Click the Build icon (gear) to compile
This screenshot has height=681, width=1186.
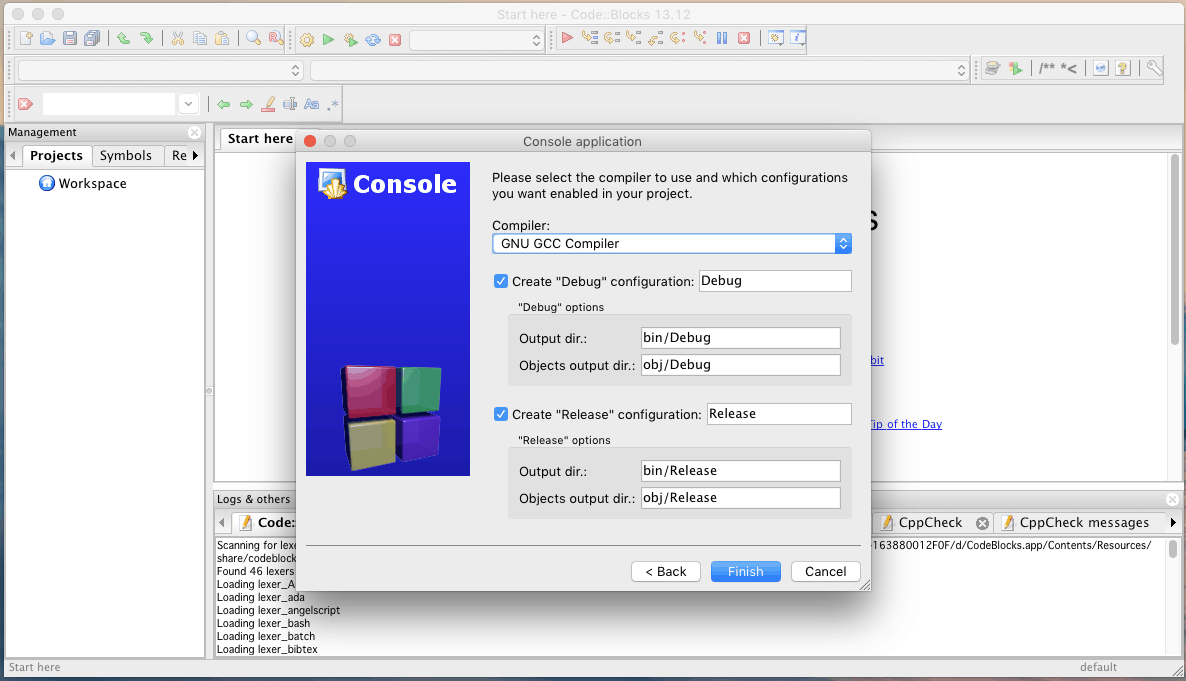[308, 40]
